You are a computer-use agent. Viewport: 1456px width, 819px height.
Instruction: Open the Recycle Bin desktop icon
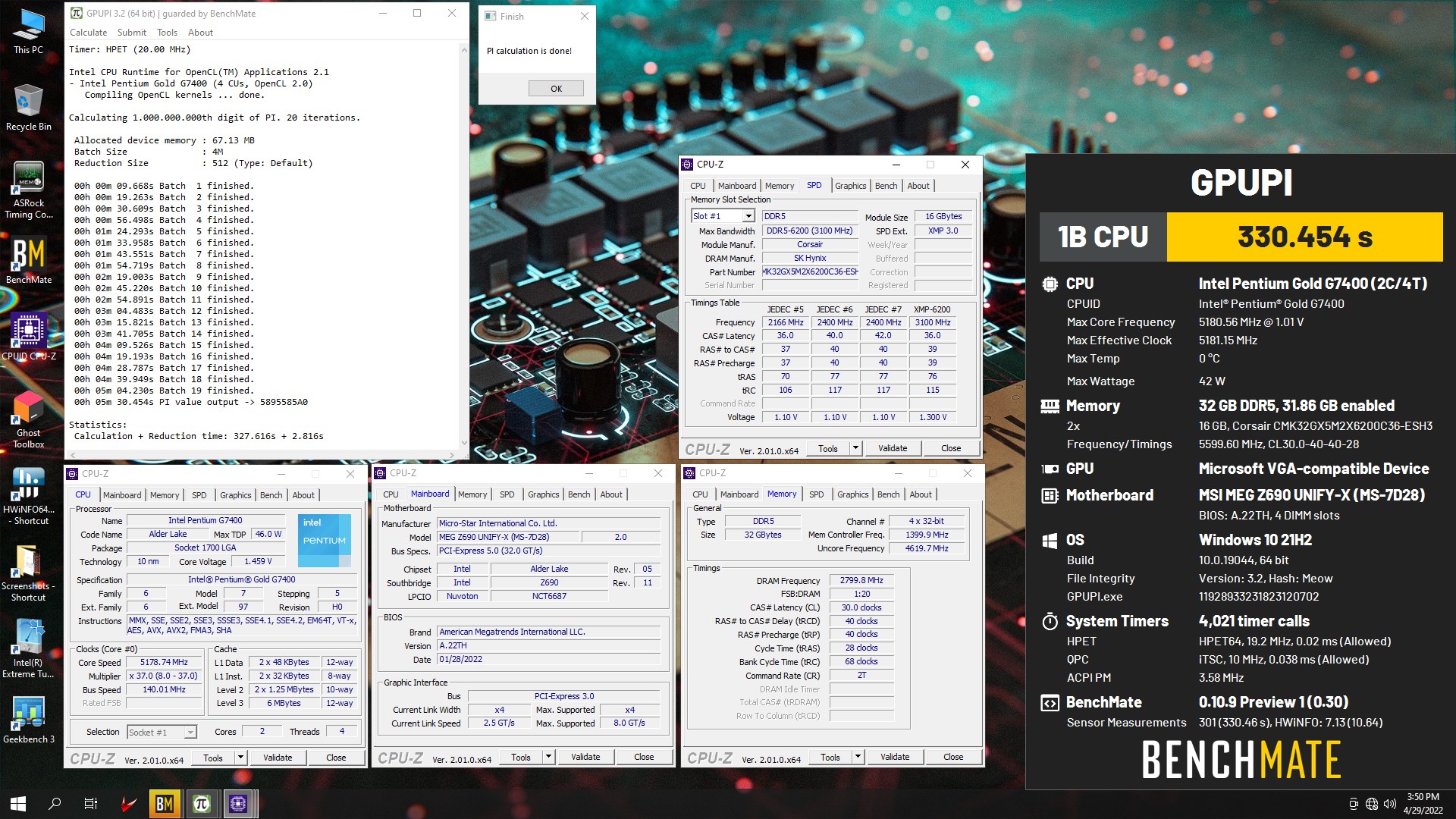click(x=28, y=108)
